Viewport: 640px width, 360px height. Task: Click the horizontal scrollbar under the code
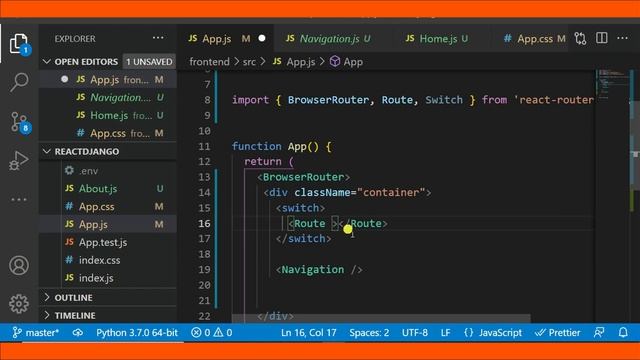[381, 318]
